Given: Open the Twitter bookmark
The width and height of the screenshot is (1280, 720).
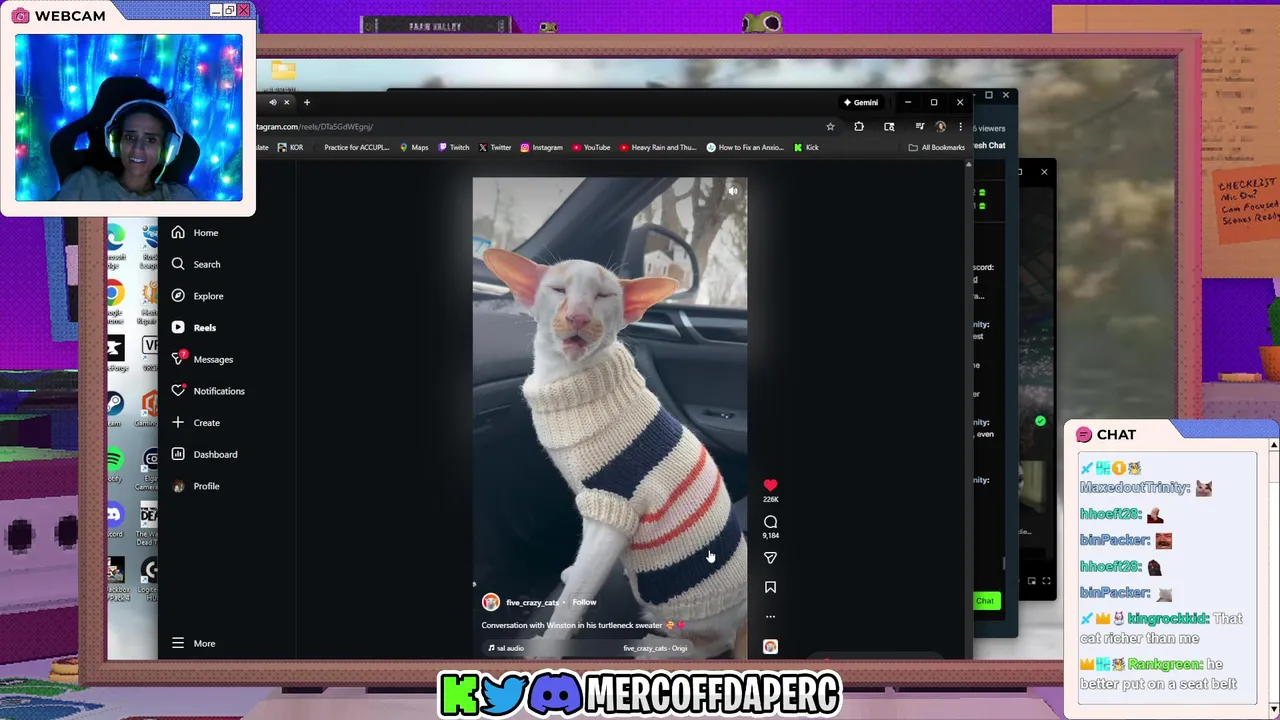Looking at the screenshot, I should (495, 148).
